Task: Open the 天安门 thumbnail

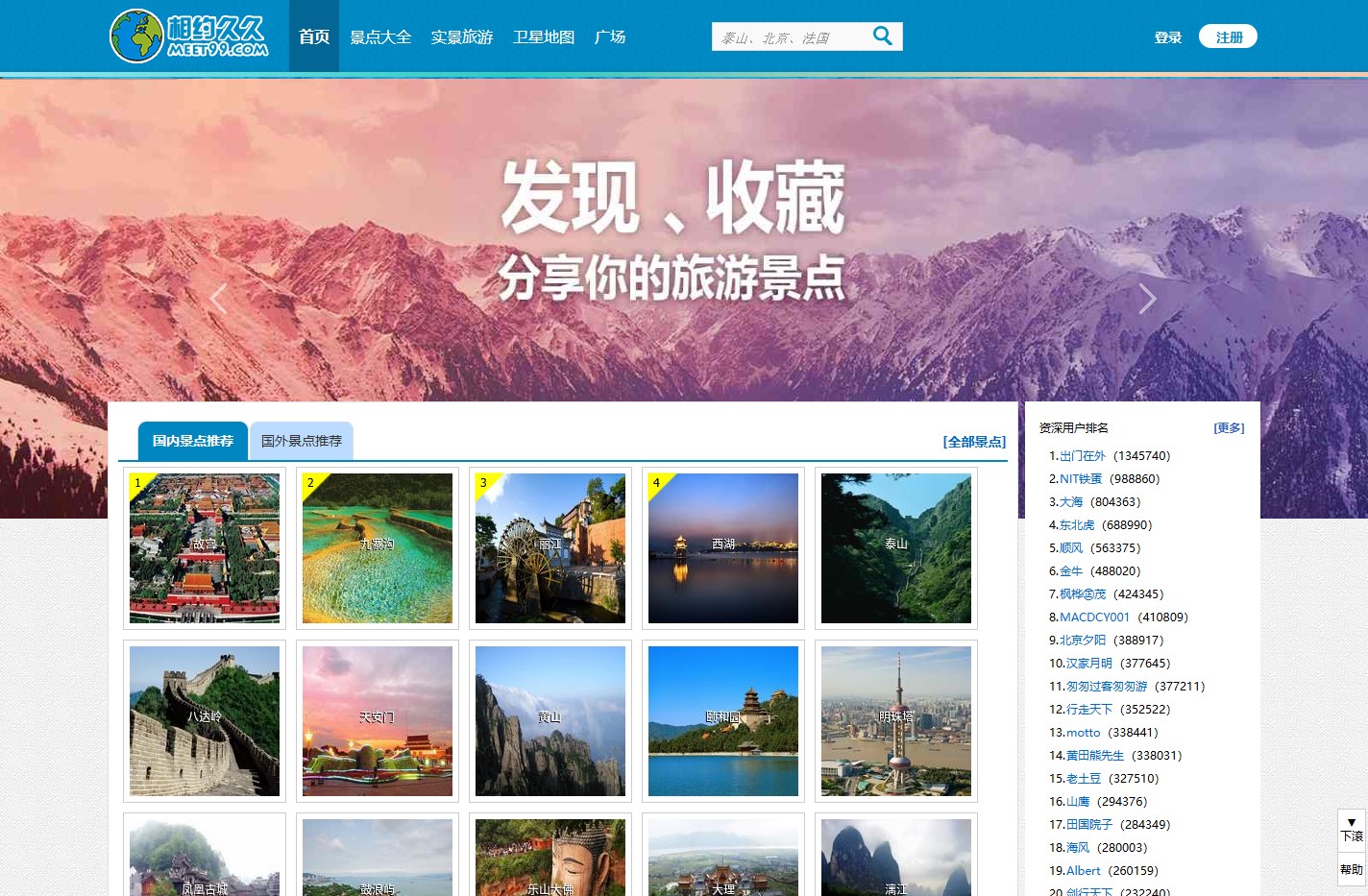Action: pyautogui.click(x=378, y=721)
